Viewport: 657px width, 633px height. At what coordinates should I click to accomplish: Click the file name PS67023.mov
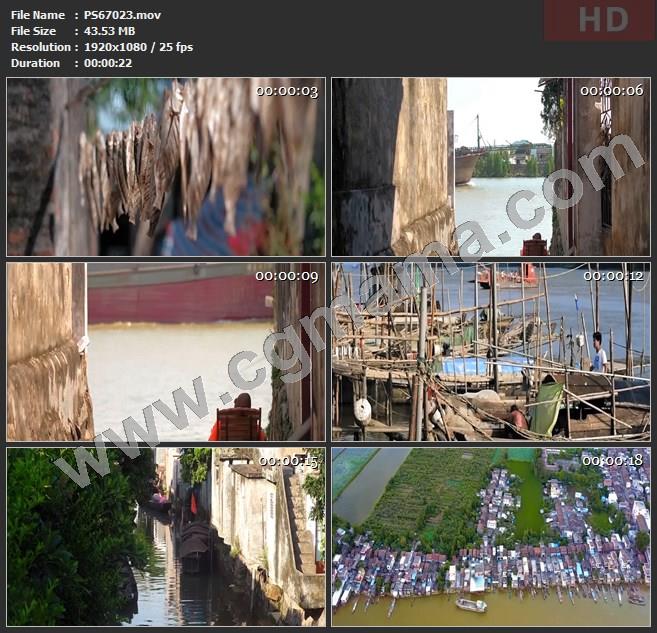[122, 15]
